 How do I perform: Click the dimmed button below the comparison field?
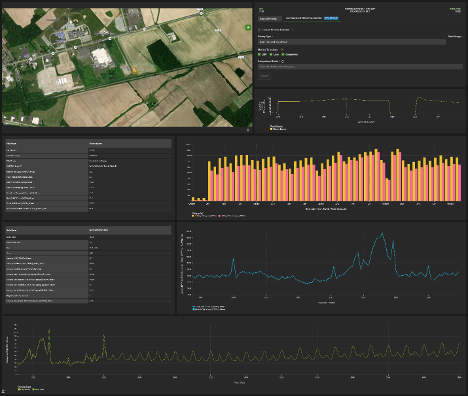pos(264,76)
